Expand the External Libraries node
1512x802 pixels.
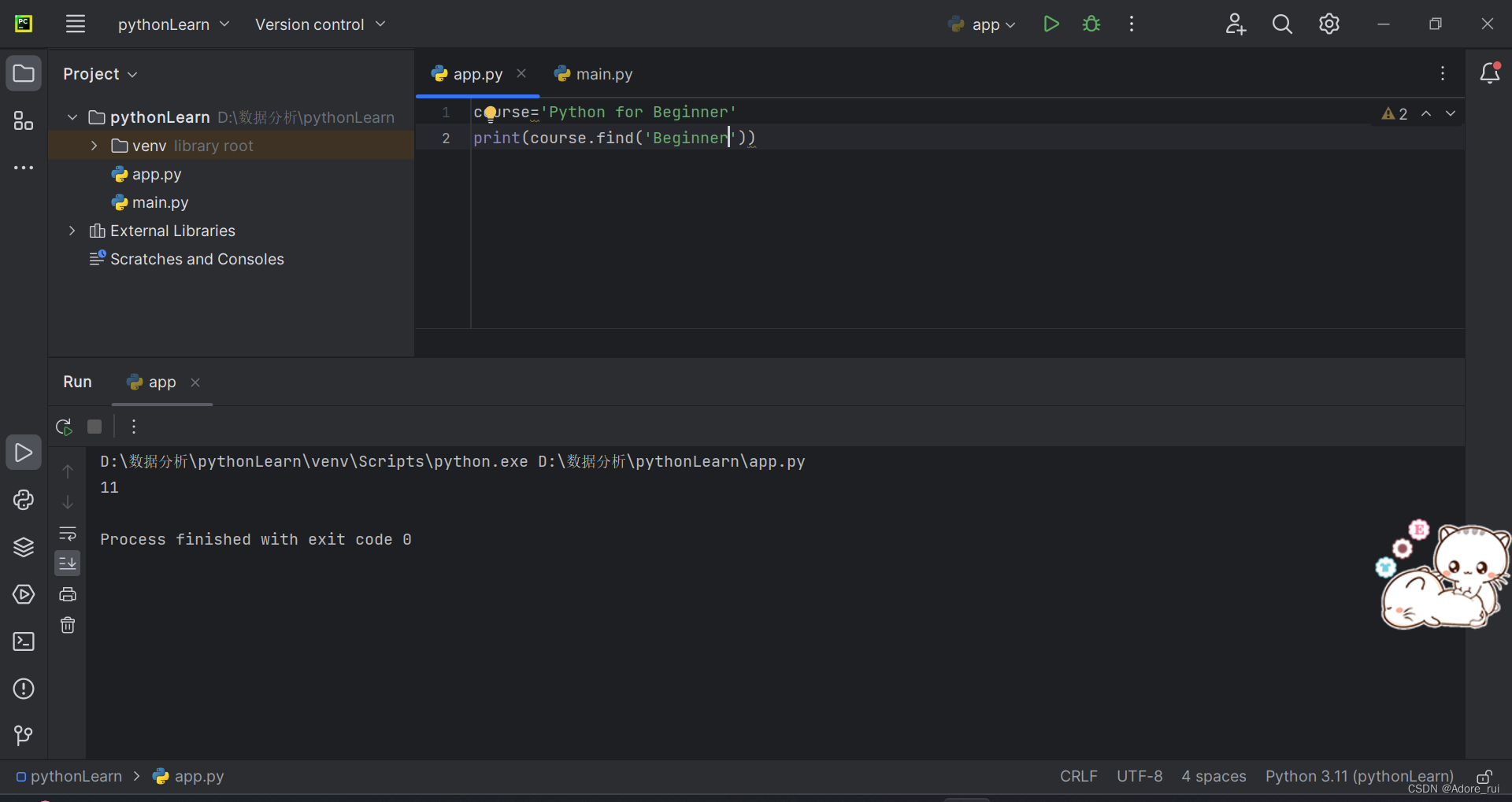click(71, 231)
